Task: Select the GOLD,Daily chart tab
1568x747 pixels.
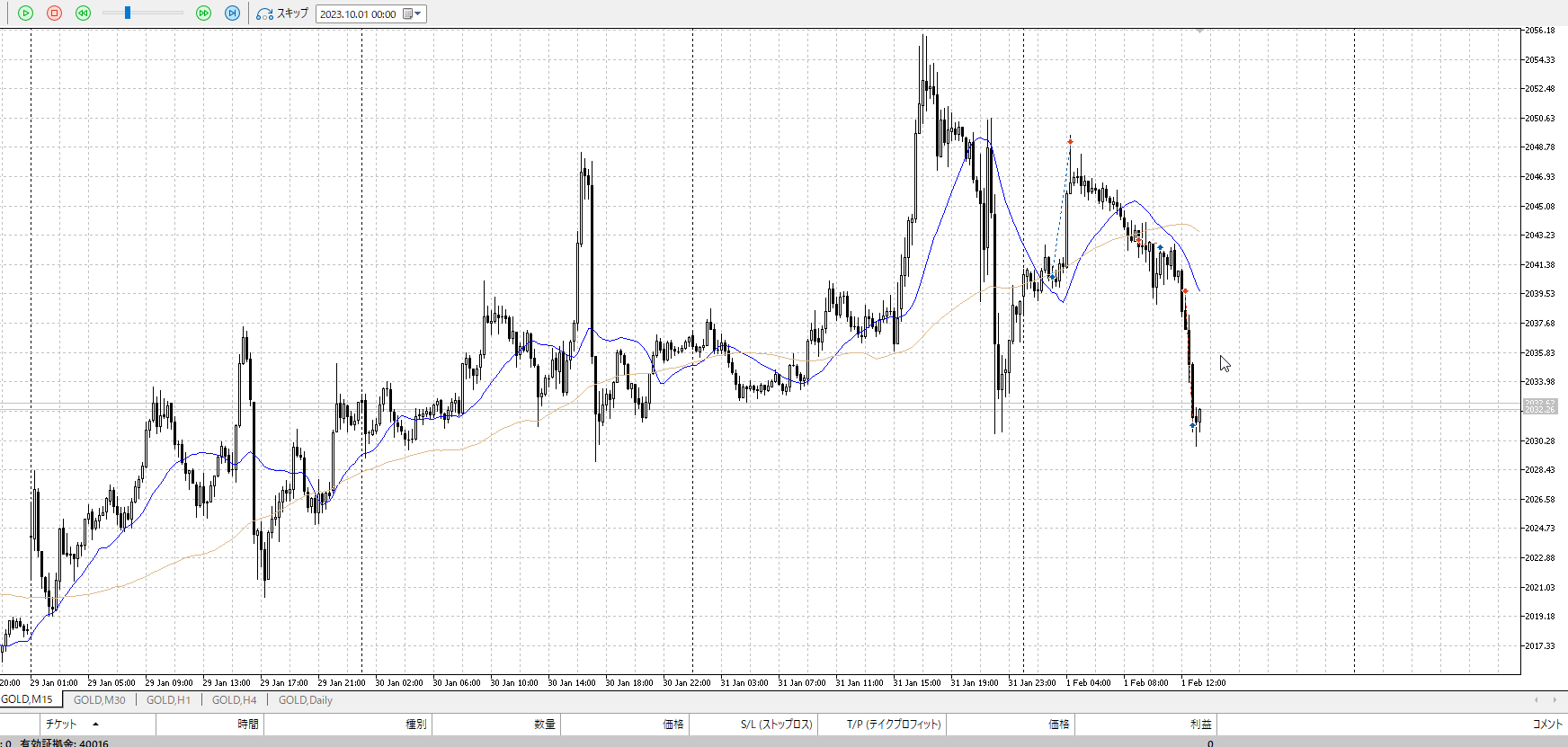Action: pyautogui.click(x=305, y=700)
